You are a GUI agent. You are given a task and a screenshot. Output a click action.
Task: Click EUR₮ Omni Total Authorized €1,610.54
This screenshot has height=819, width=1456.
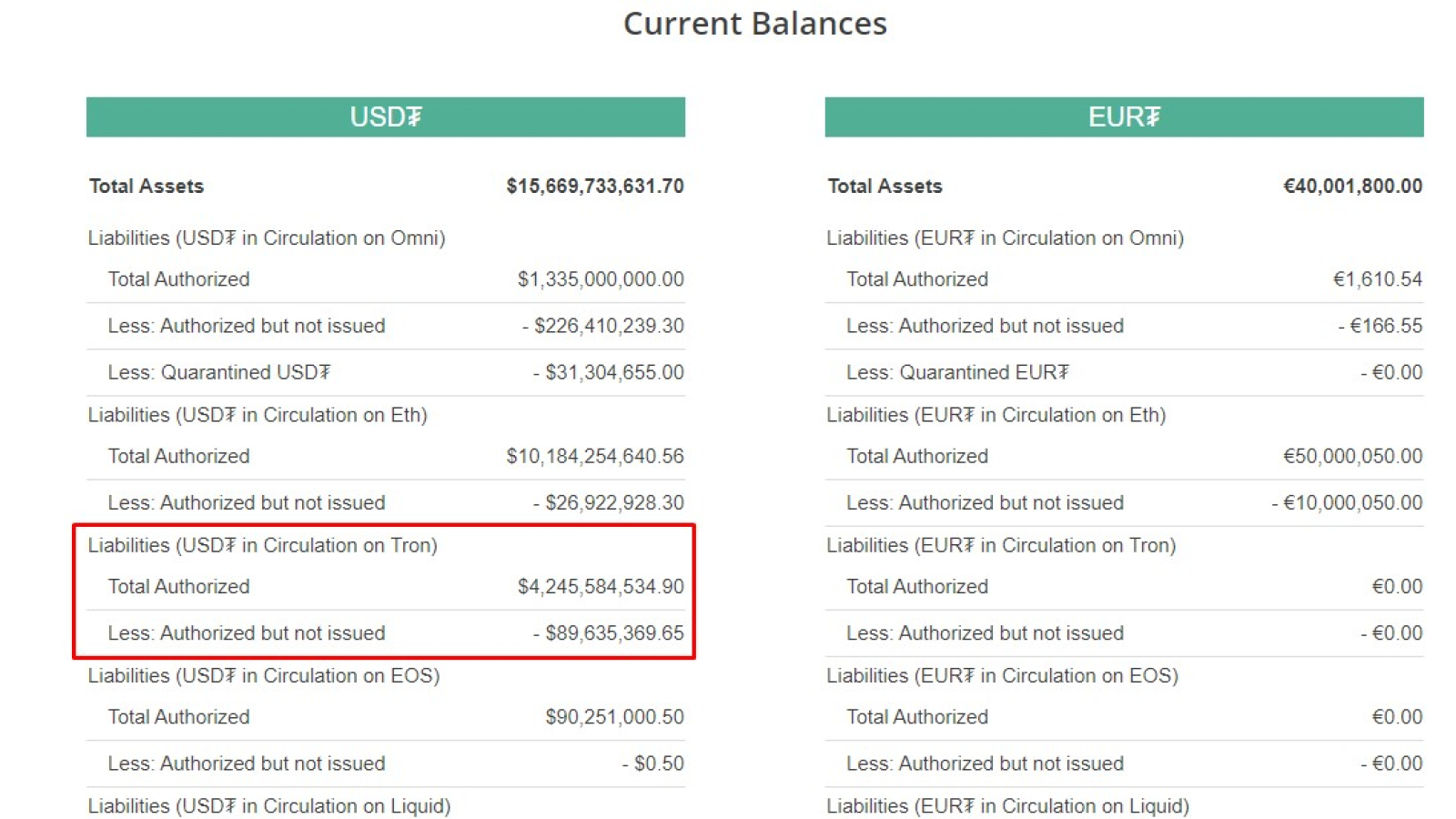coord(1378,279)
